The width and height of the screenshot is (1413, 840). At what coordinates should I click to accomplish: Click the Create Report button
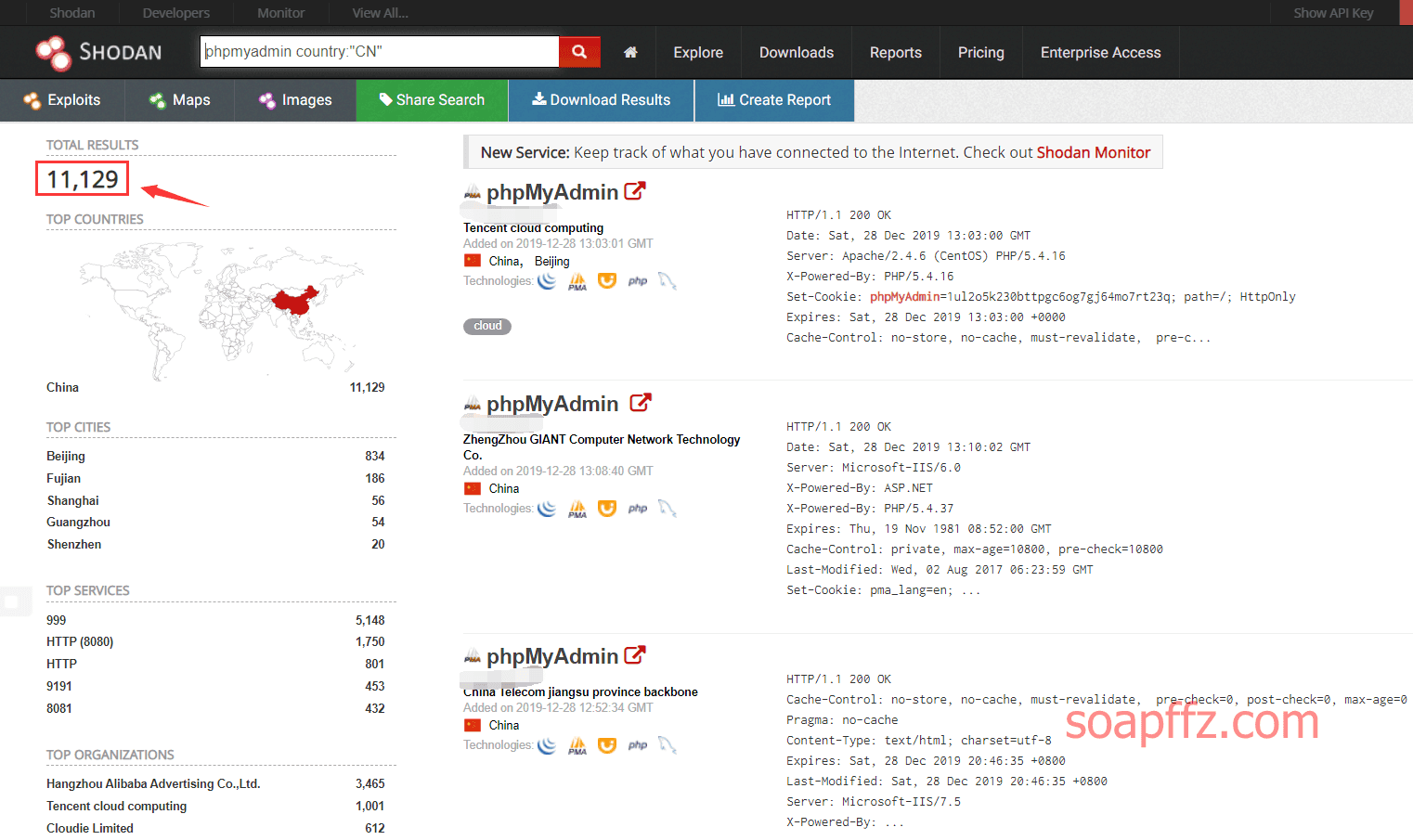click(774, 100)
